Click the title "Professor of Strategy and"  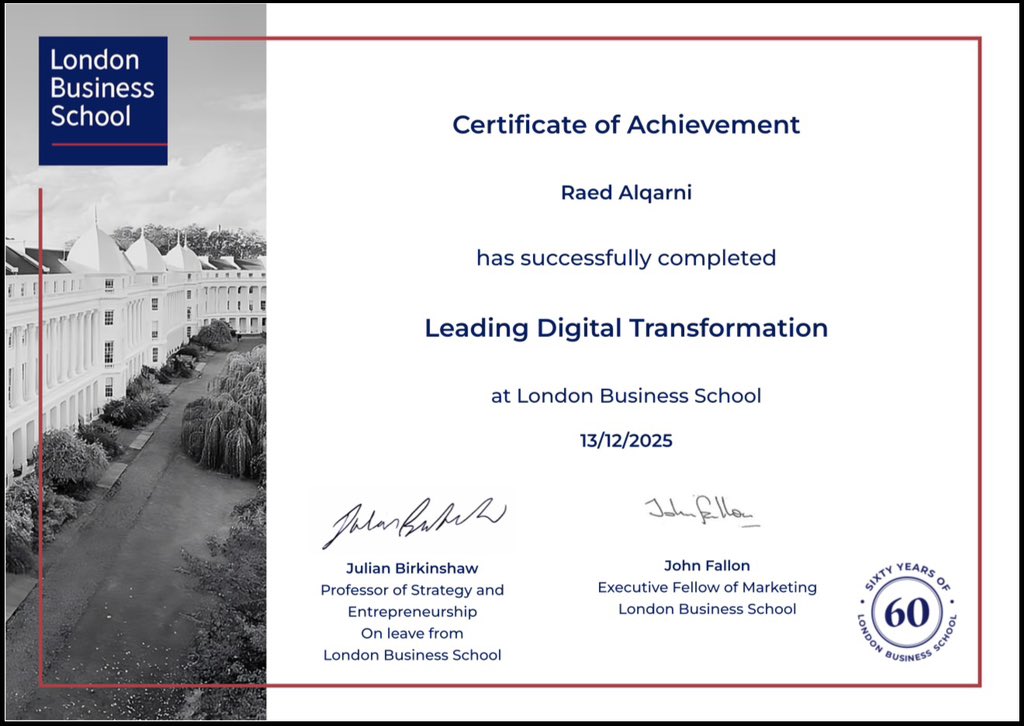(x=412, y=590)
